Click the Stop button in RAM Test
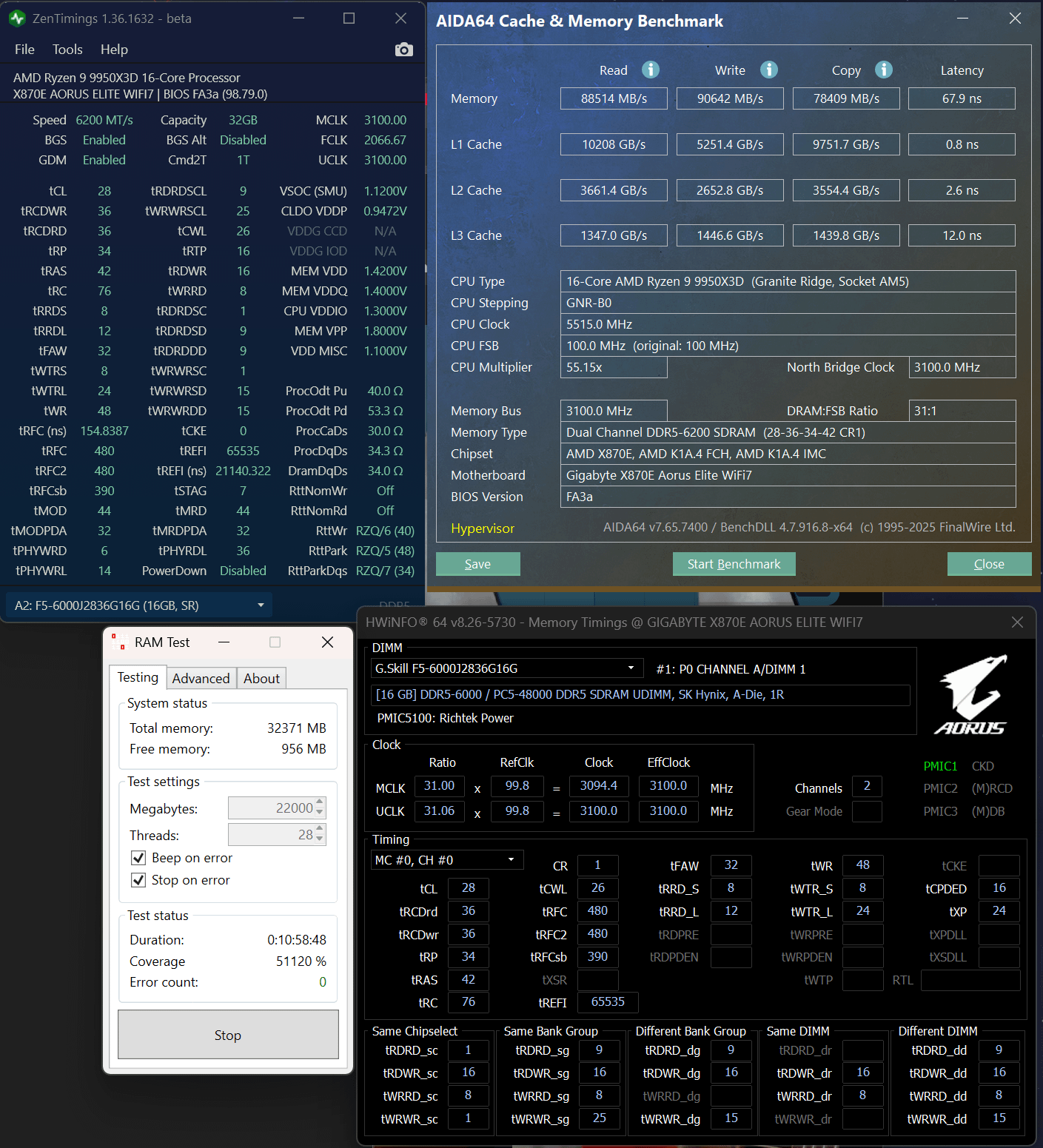This screenshot has width=1043, height=1148. pyautogui.click(x=228, y=1035)
